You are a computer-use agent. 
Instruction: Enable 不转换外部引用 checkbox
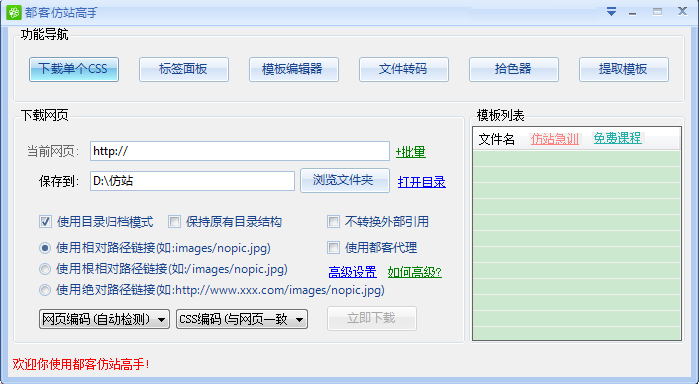coord(333,222)
